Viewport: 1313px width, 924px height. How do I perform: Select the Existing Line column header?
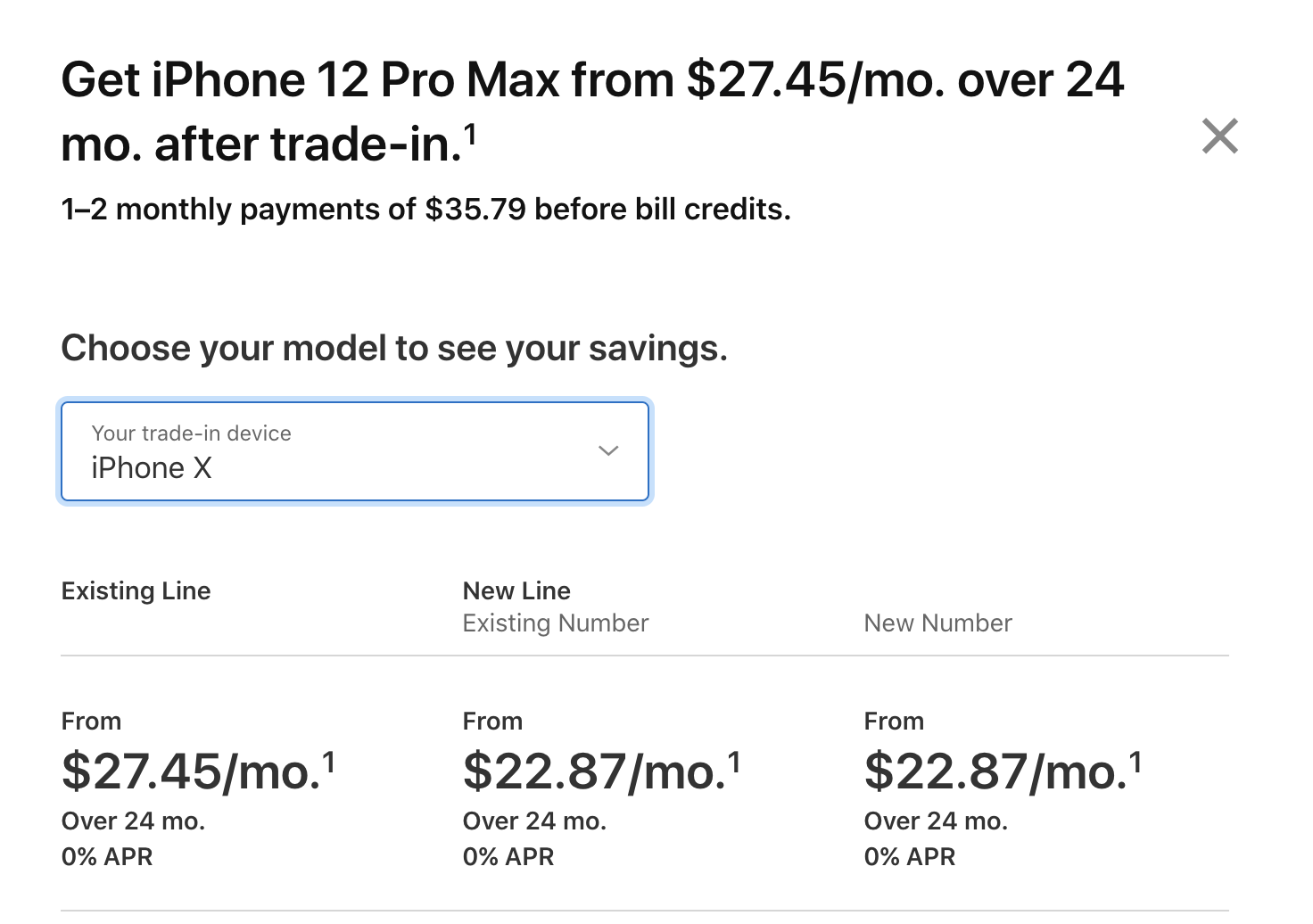click(x=136, y=590)
